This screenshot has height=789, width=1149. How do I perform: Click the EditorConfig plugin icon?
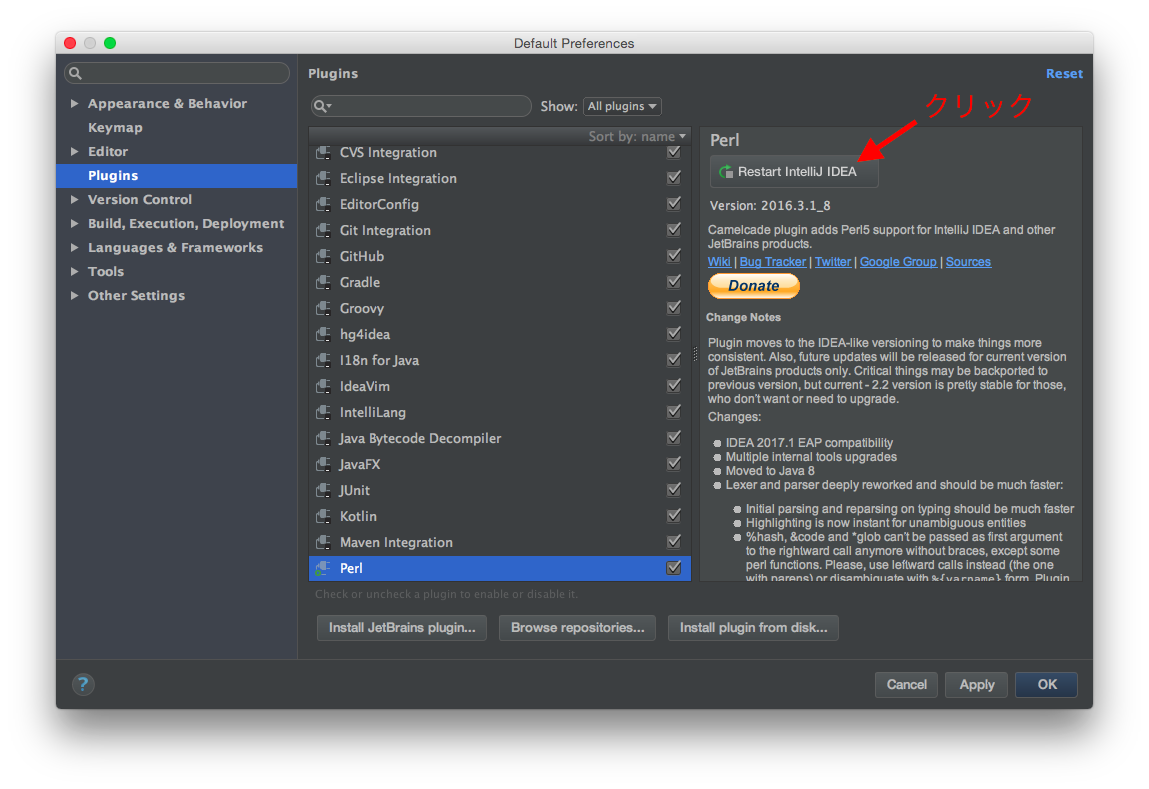pos(323,204)
